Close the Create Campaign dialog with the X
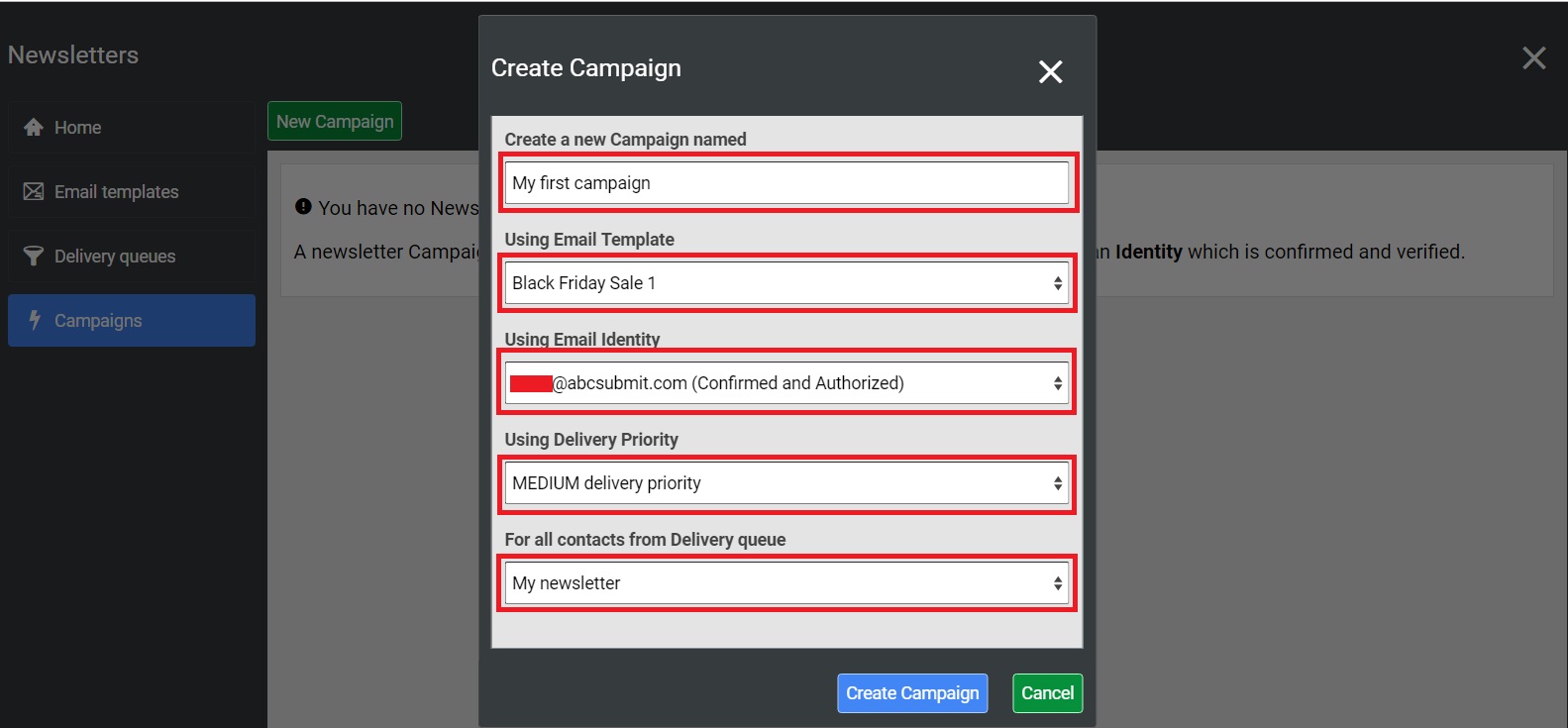Image resolution: width=1568 pixels, height=728 pixels. (1050, 71)
